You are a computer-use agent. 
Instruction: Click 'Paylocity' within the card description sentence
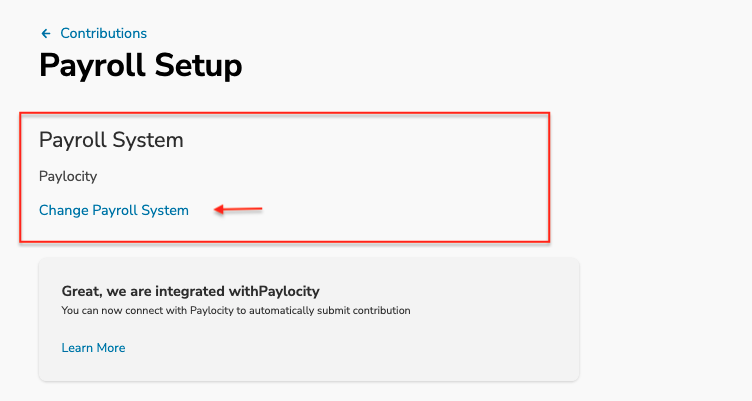click(x=212, y=310)
